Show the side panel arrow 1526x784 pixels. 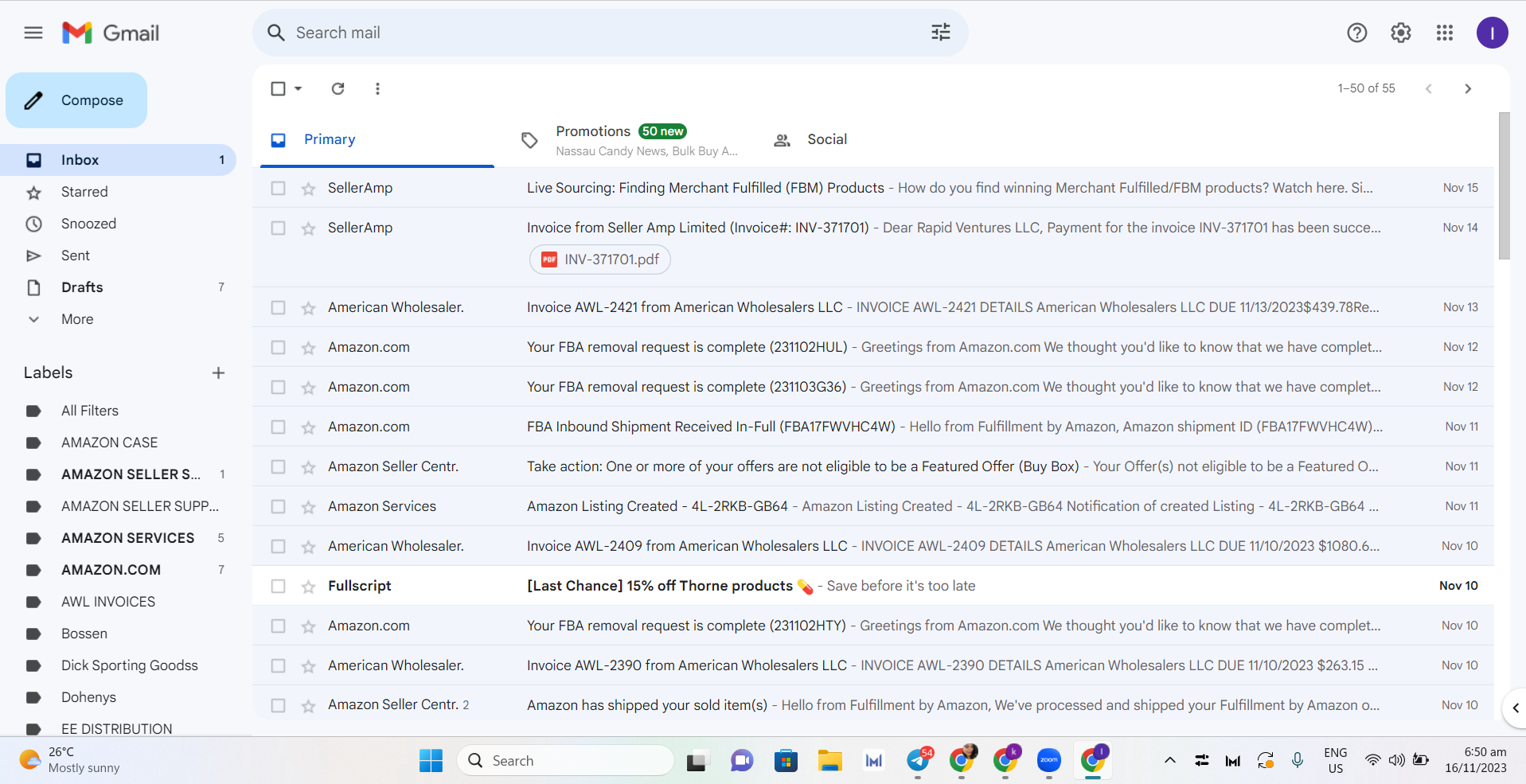(1515, 708)
